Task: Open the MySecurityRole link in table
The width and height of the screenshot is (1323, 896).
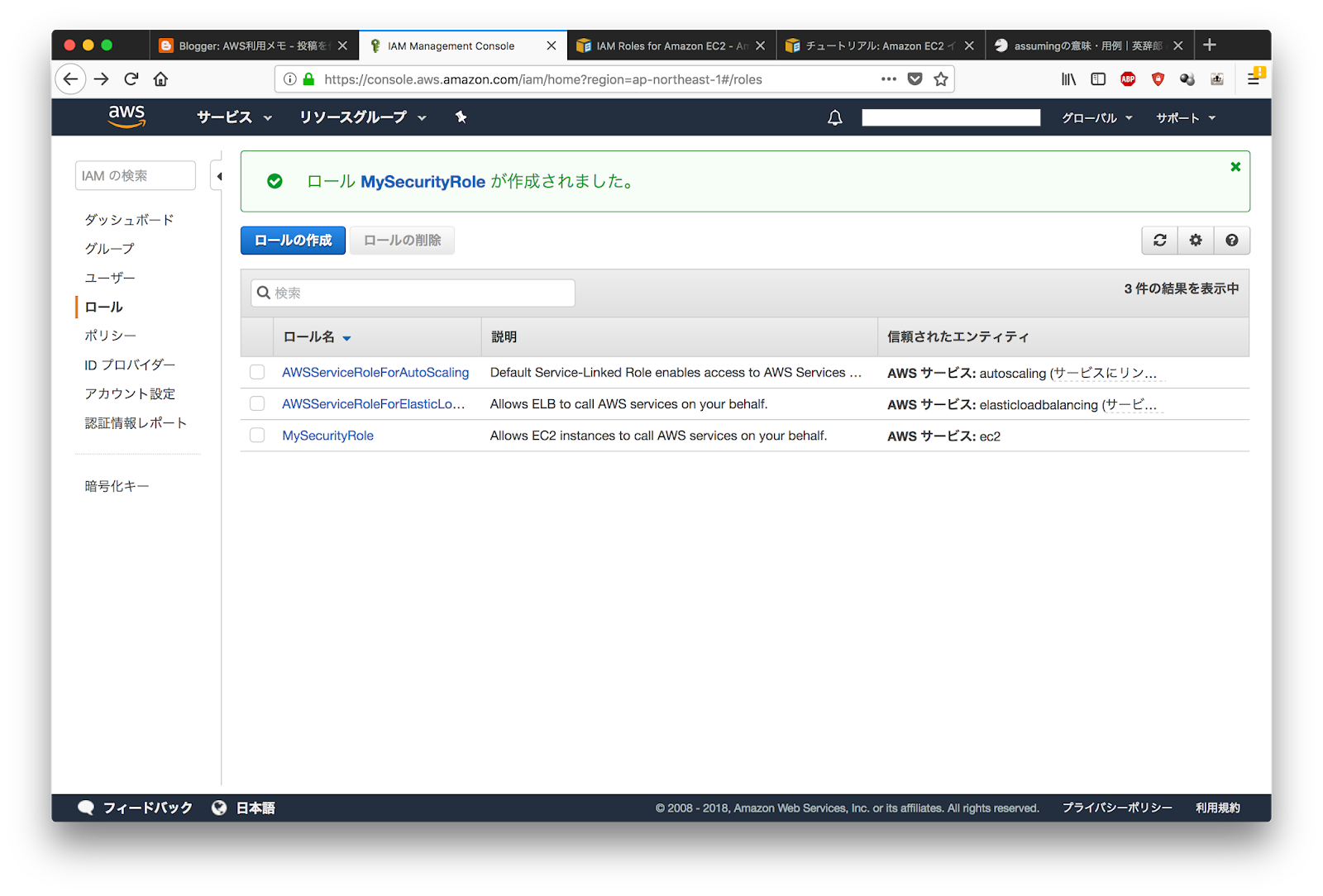Action: click(327, 436)
